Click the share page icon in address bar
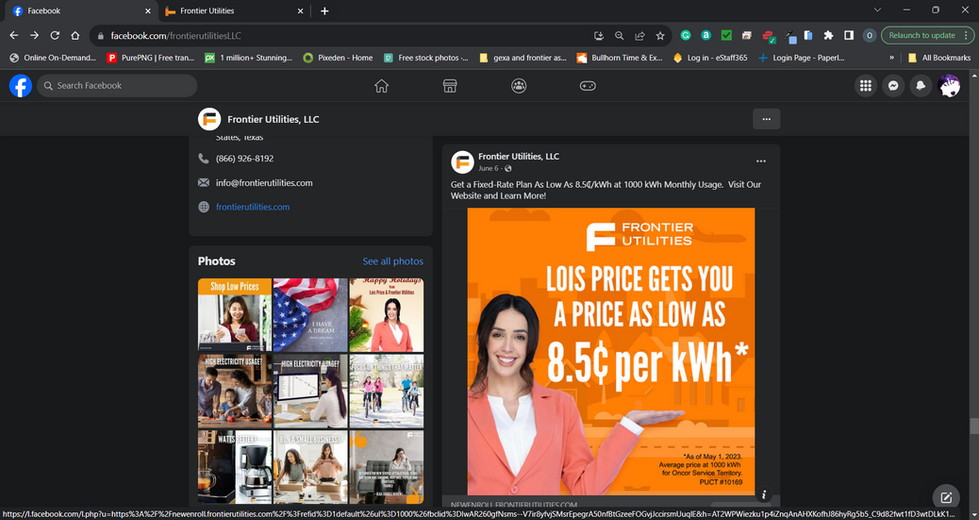This screenshot has height=520, width=979. 639,36
